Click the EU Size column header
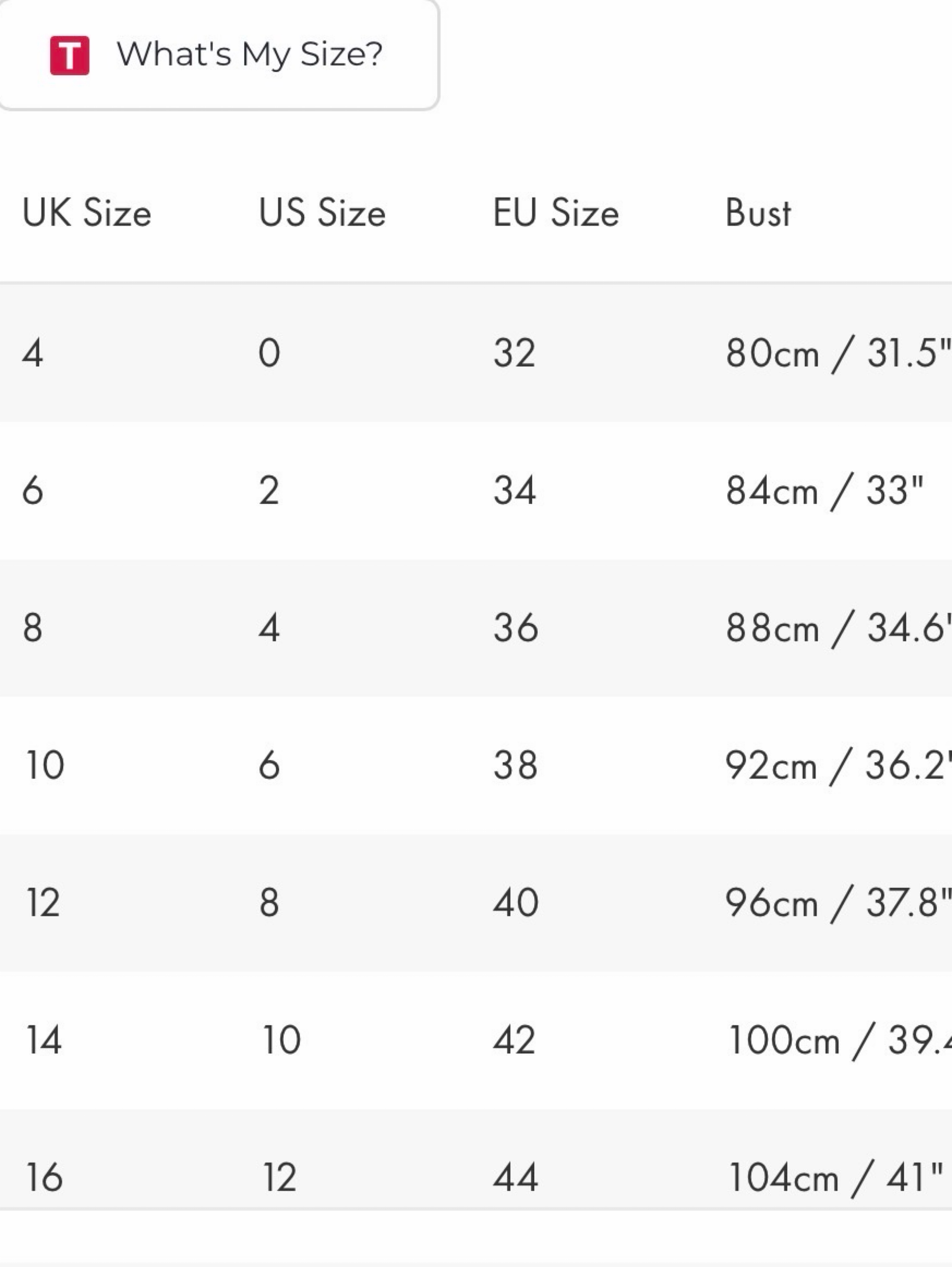Viewport: 952px width, 1267px height. tap(556, 213)
